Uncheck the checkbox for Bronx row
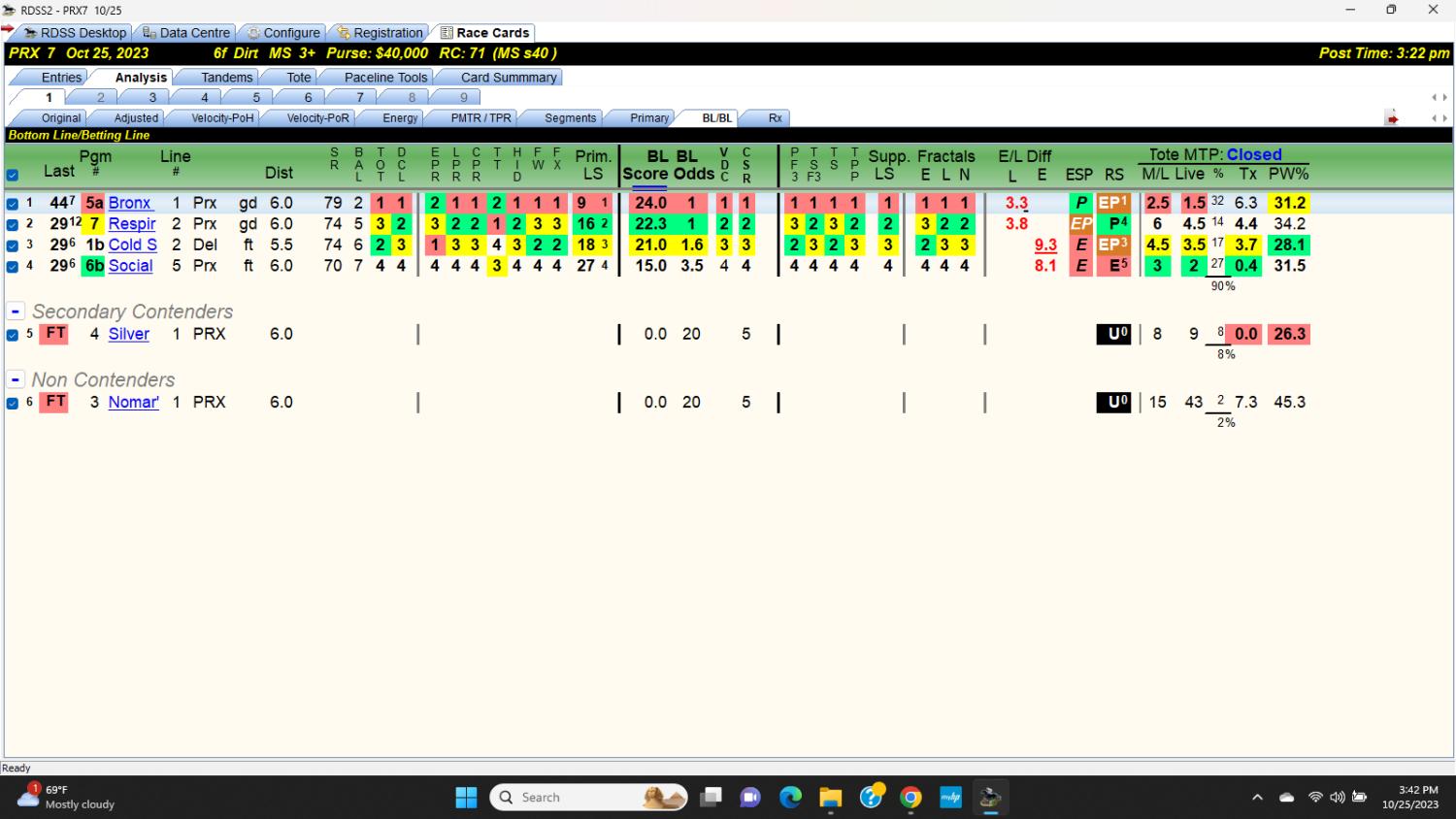Image resolution: width=1456 pixels, height=819 pixels. [13, 204]
